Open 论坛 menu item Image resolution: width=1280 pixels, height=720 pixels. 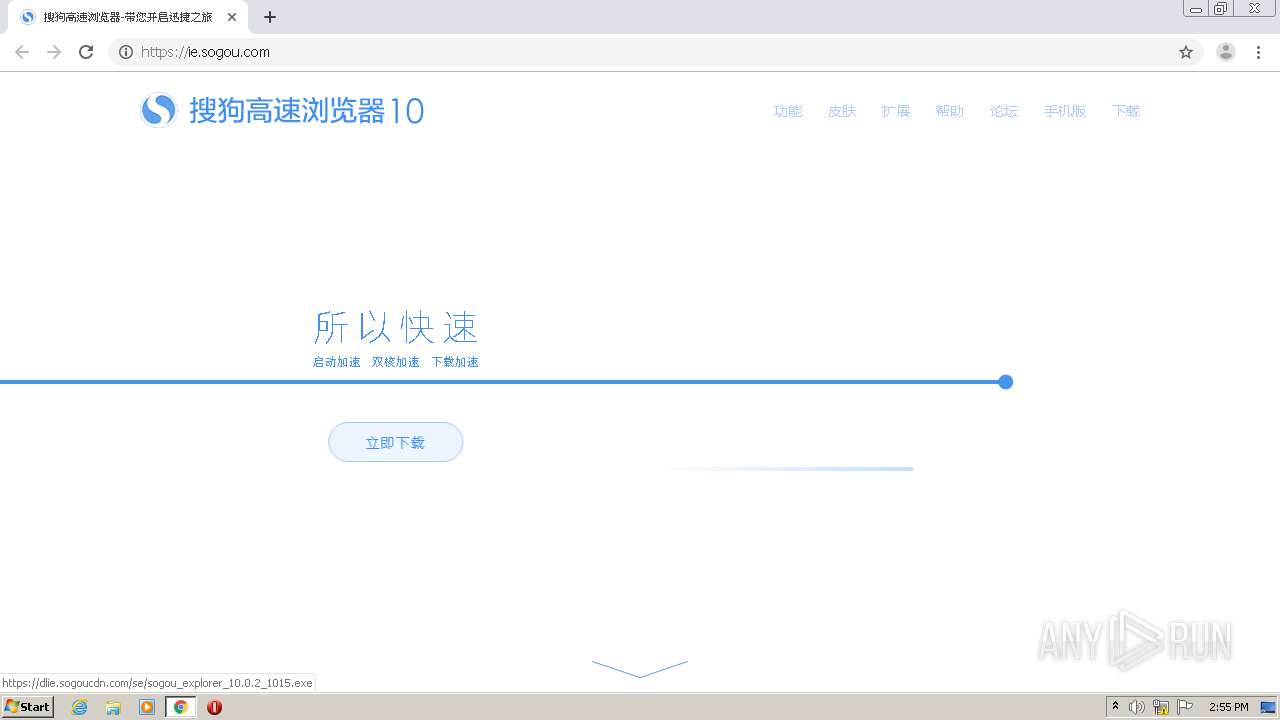pos(1004,111)
